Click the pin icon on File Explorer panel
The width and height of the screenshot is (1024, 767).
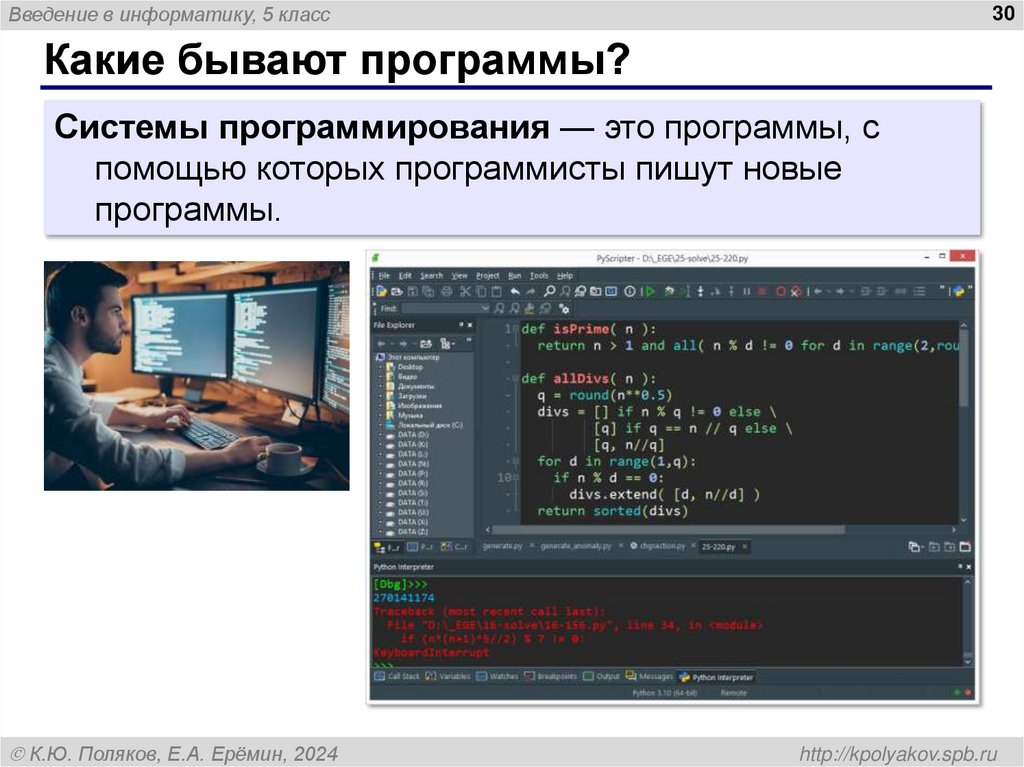pyautogui.click(x=461, y=325)
